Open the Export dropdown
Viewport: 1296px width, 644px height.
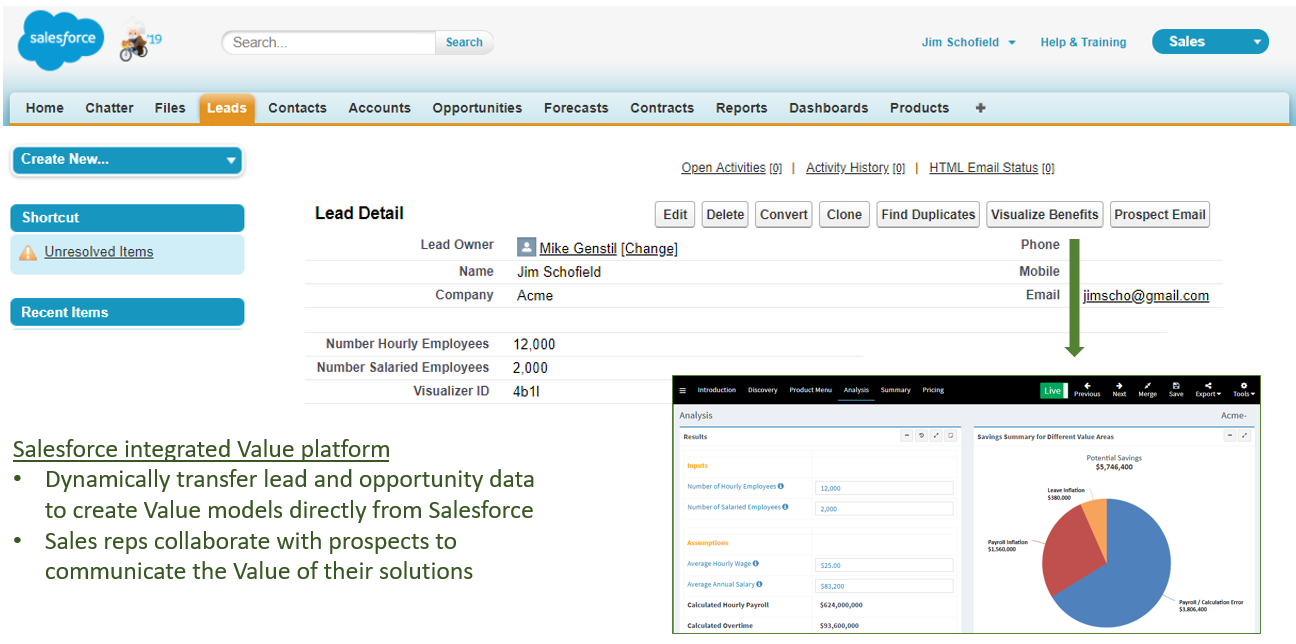tap(1208, 389)
